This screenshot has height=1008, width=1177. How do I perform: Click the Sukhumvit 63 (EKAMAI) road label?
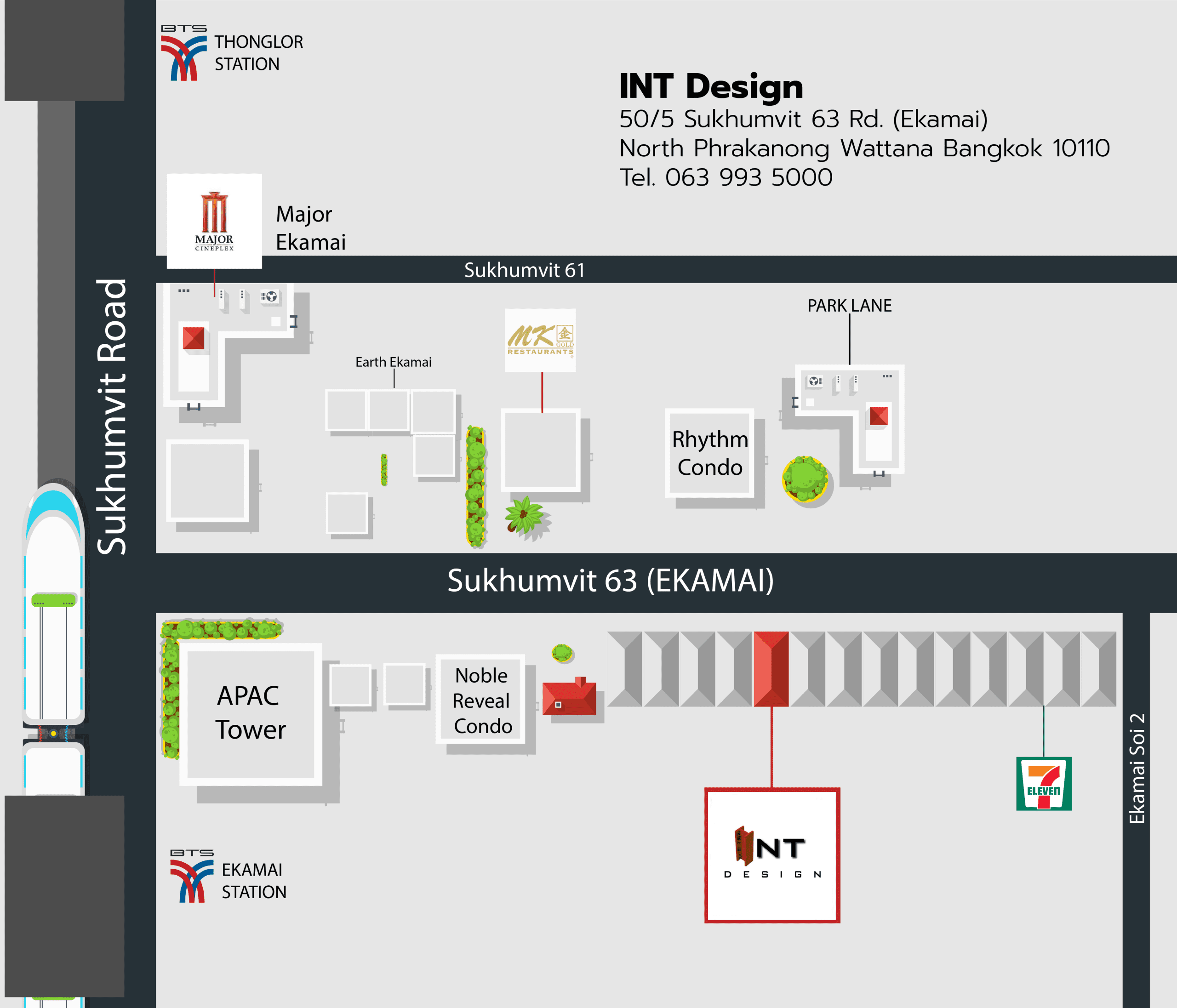[610, 581]
